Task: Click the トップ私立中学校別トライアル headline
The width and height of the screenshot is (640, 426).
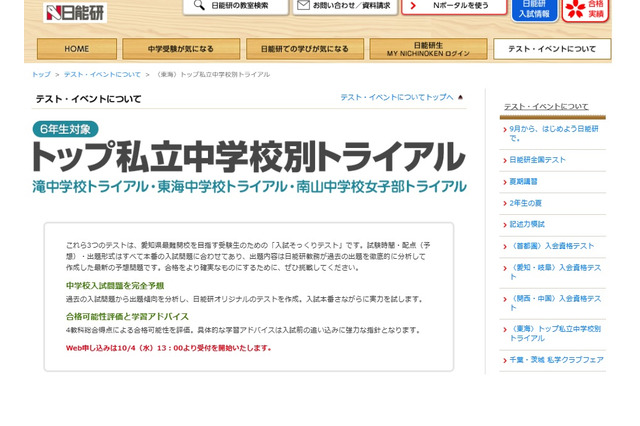Action: click(x=249, y=157)
